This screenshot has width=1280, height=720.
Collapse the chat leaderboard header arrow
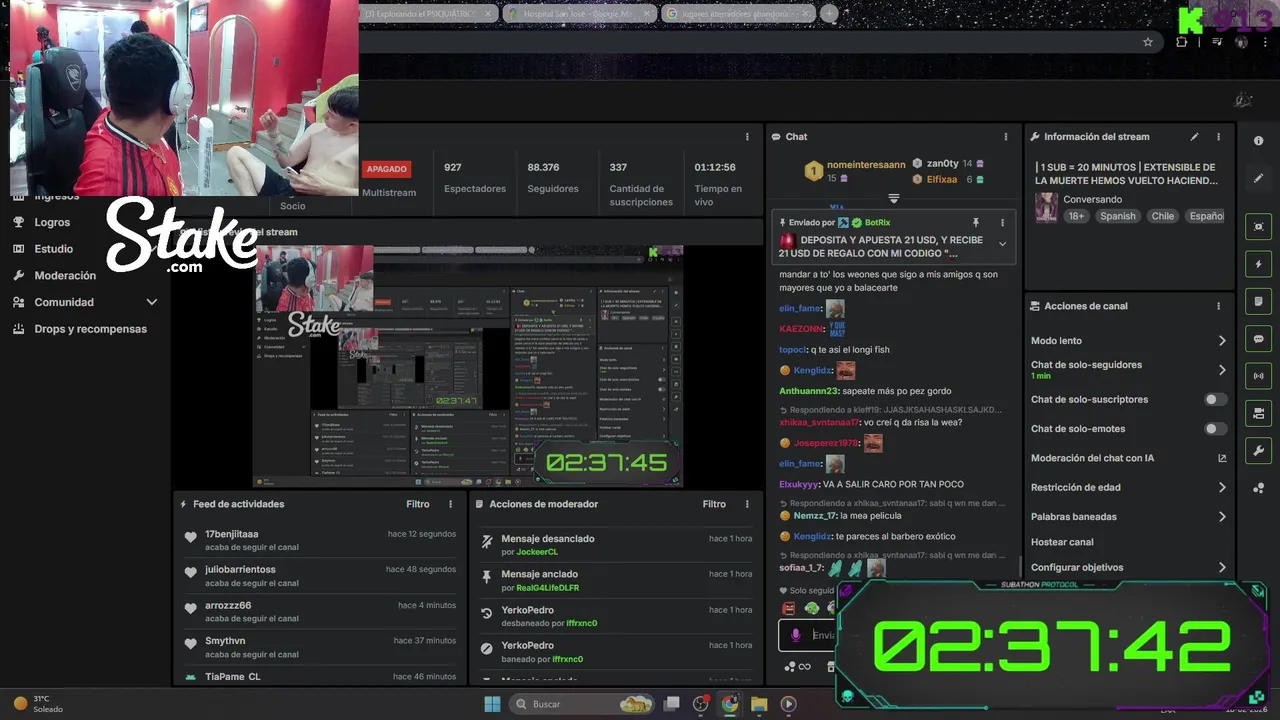894,198
